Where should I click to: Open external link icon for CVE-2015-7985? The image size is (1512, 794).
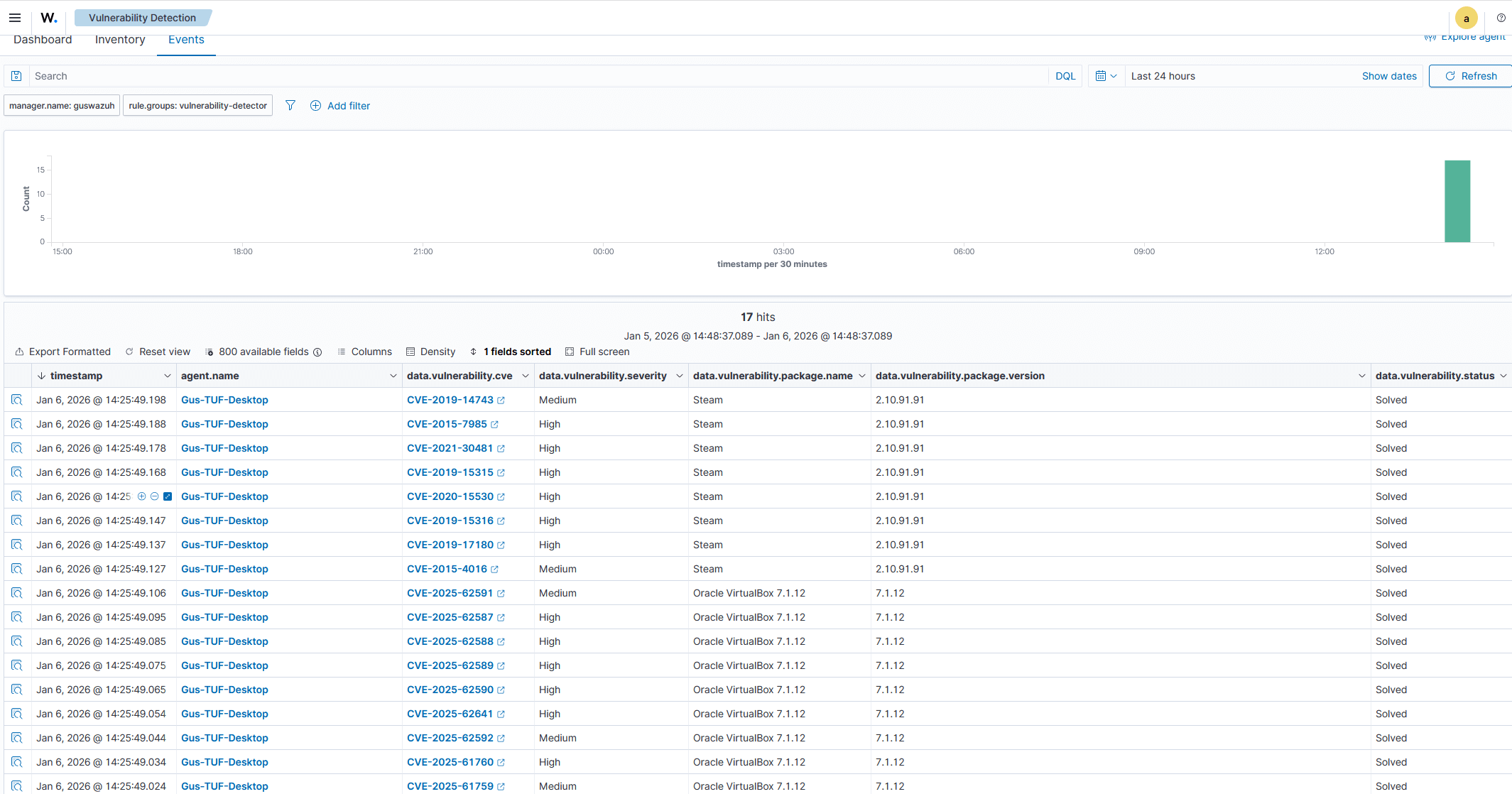pyautogui.click(x=494, y=425)
